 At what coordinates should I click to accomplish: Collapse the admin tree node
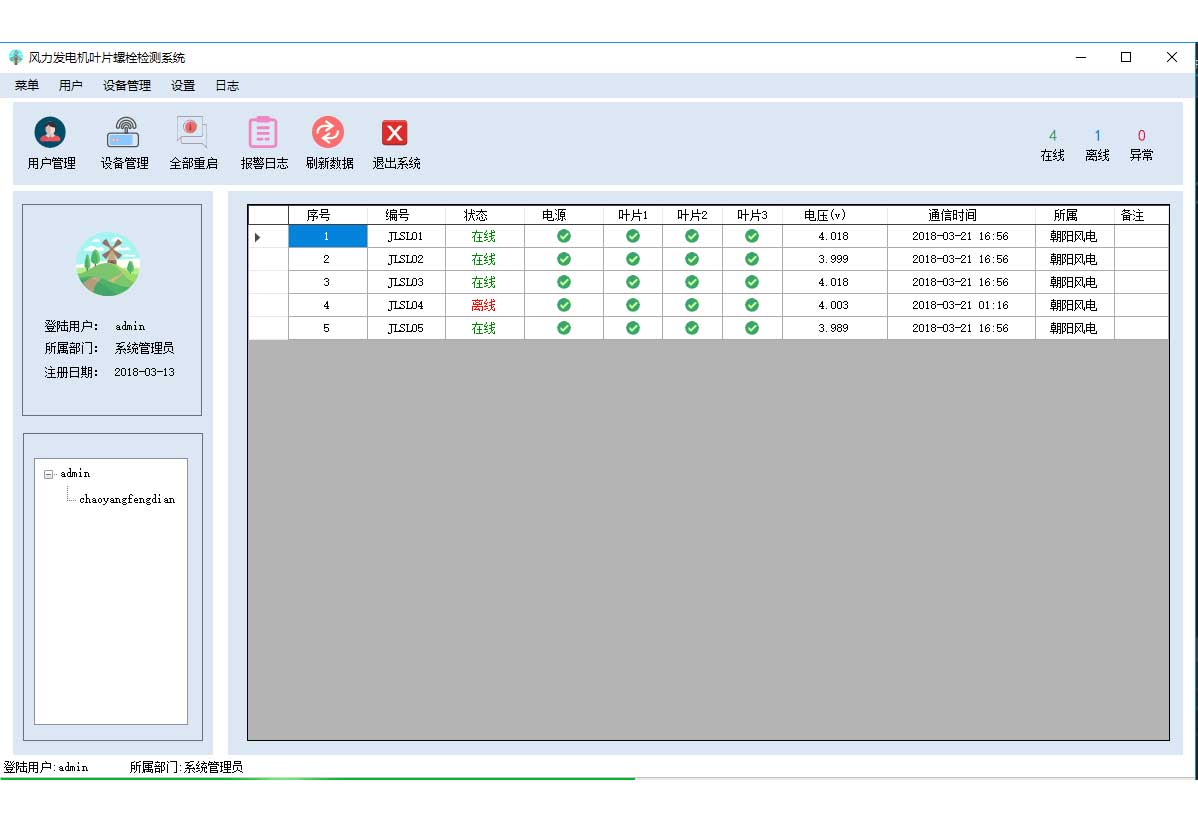tap(48, 475)
